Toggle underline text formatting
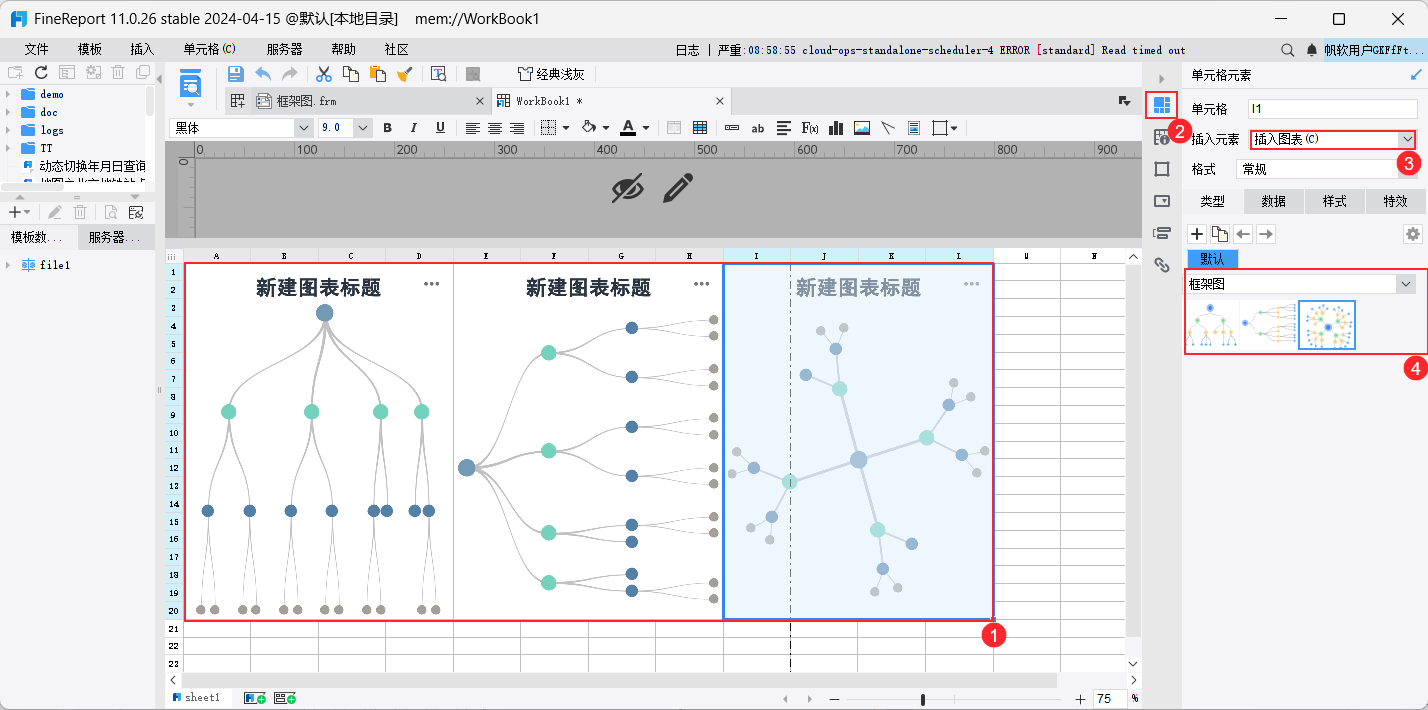The width and height of the screenshot is (1428, 710). click(x=440, y=128)
